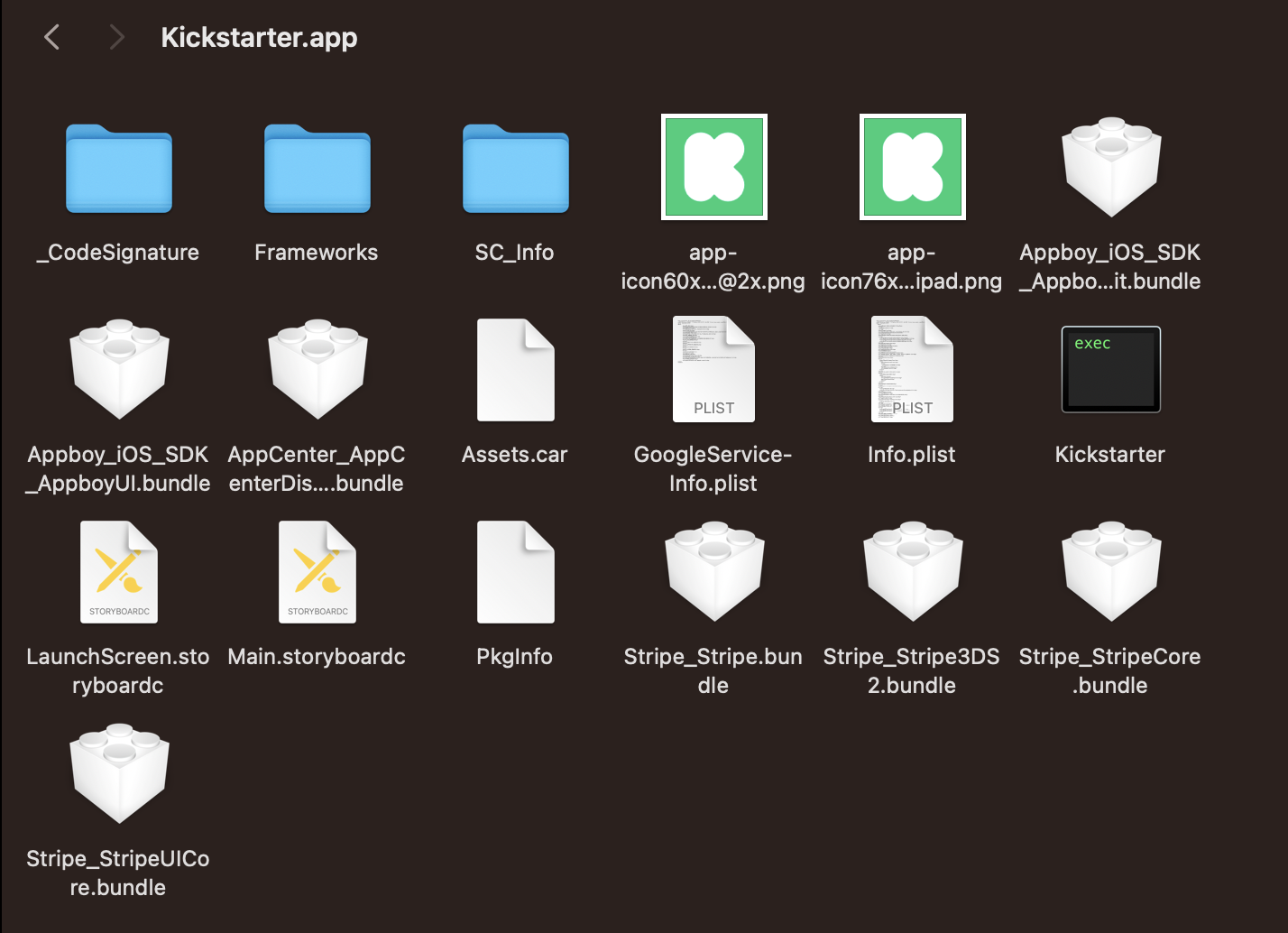Select the Kickstarter exec binary icon
This screenshot has height=933, width=1288.
click(1111, 369)
